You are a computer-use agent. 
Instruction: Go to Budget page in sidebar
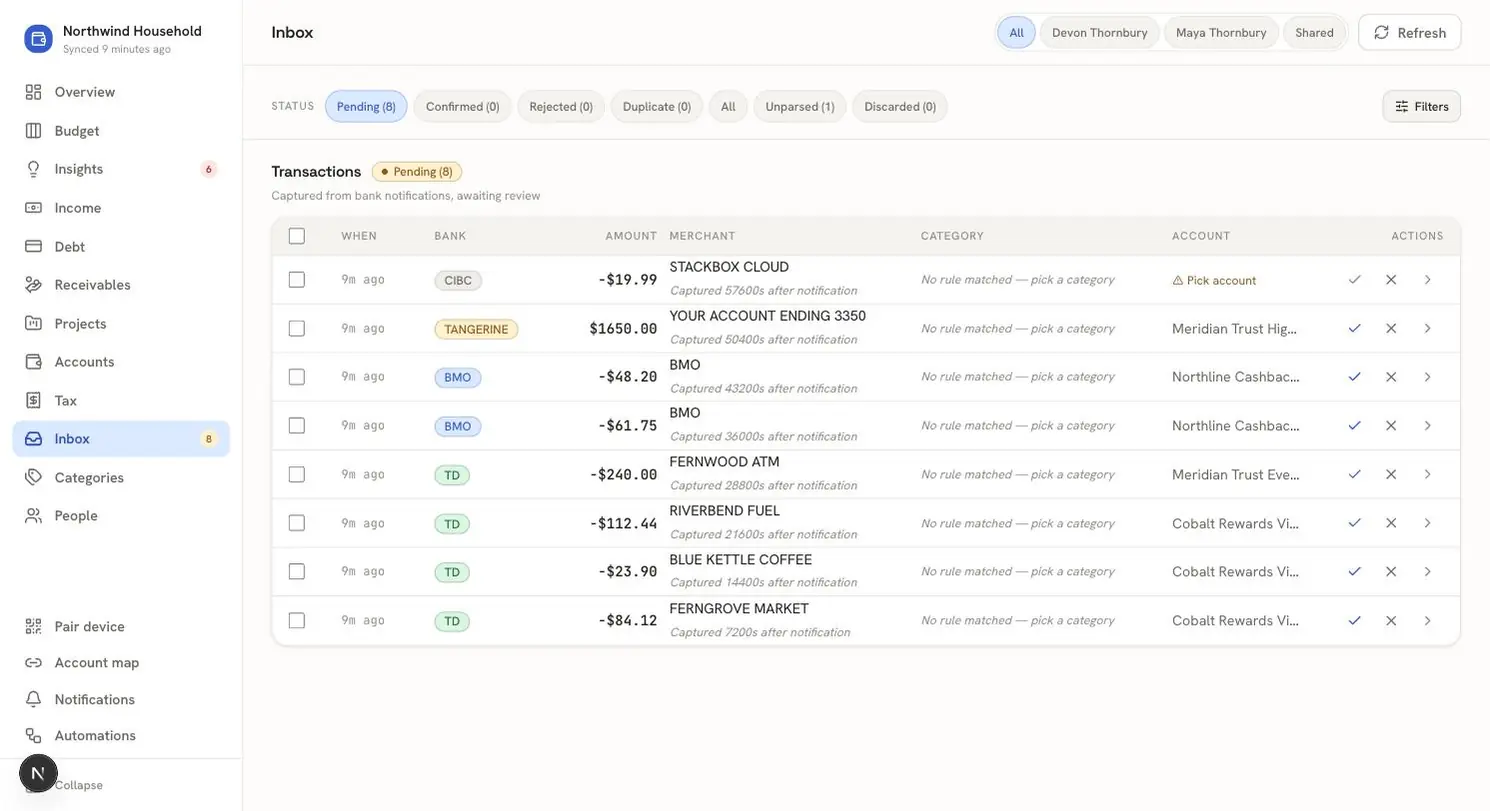click(x=121, y=131)
